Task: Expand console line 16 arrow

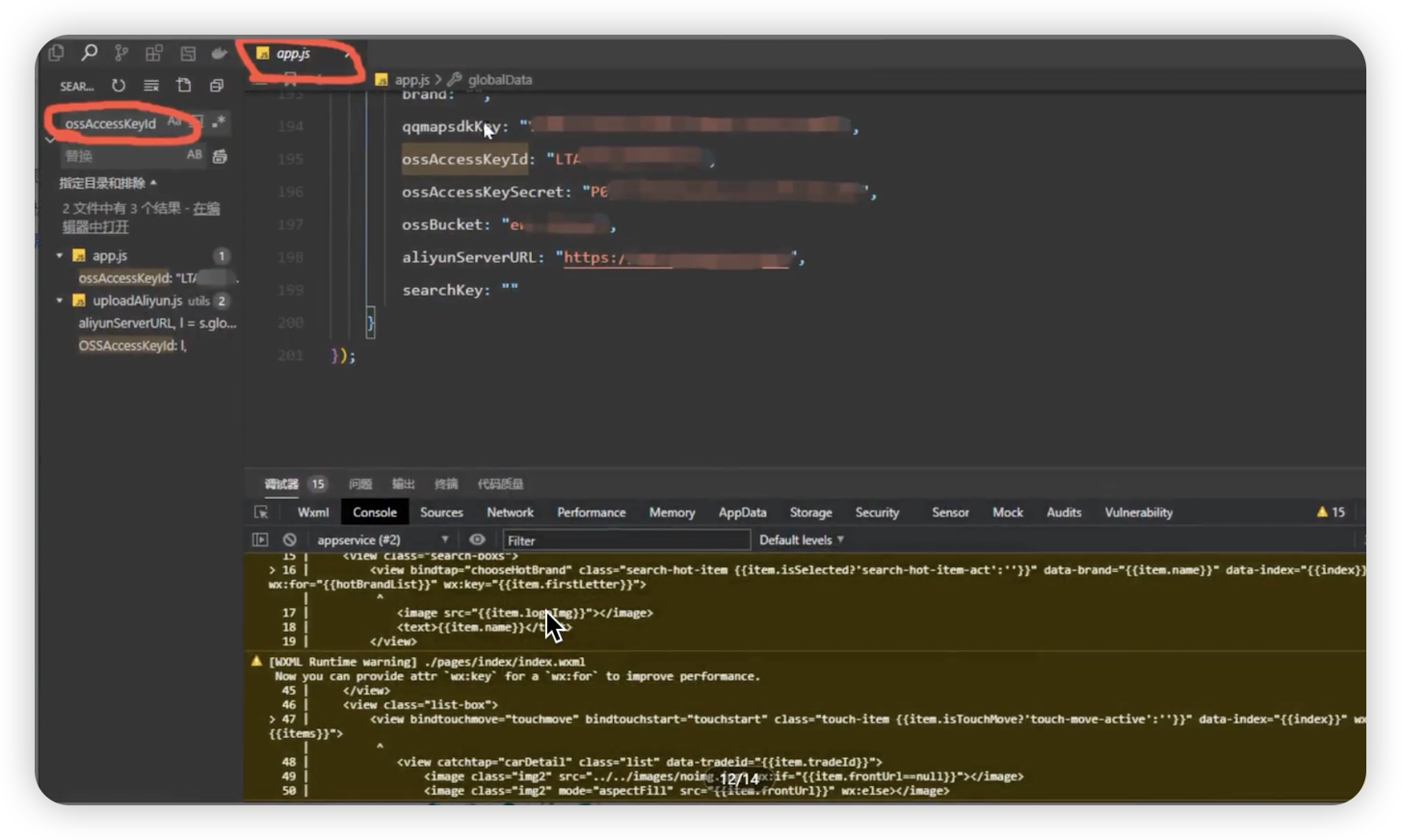Action: click(273, 570)
